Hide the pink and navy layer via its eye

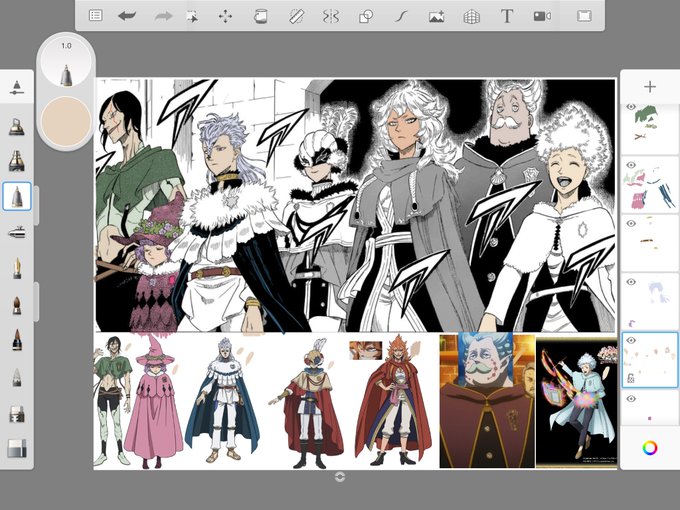click(x=631, y=165)
